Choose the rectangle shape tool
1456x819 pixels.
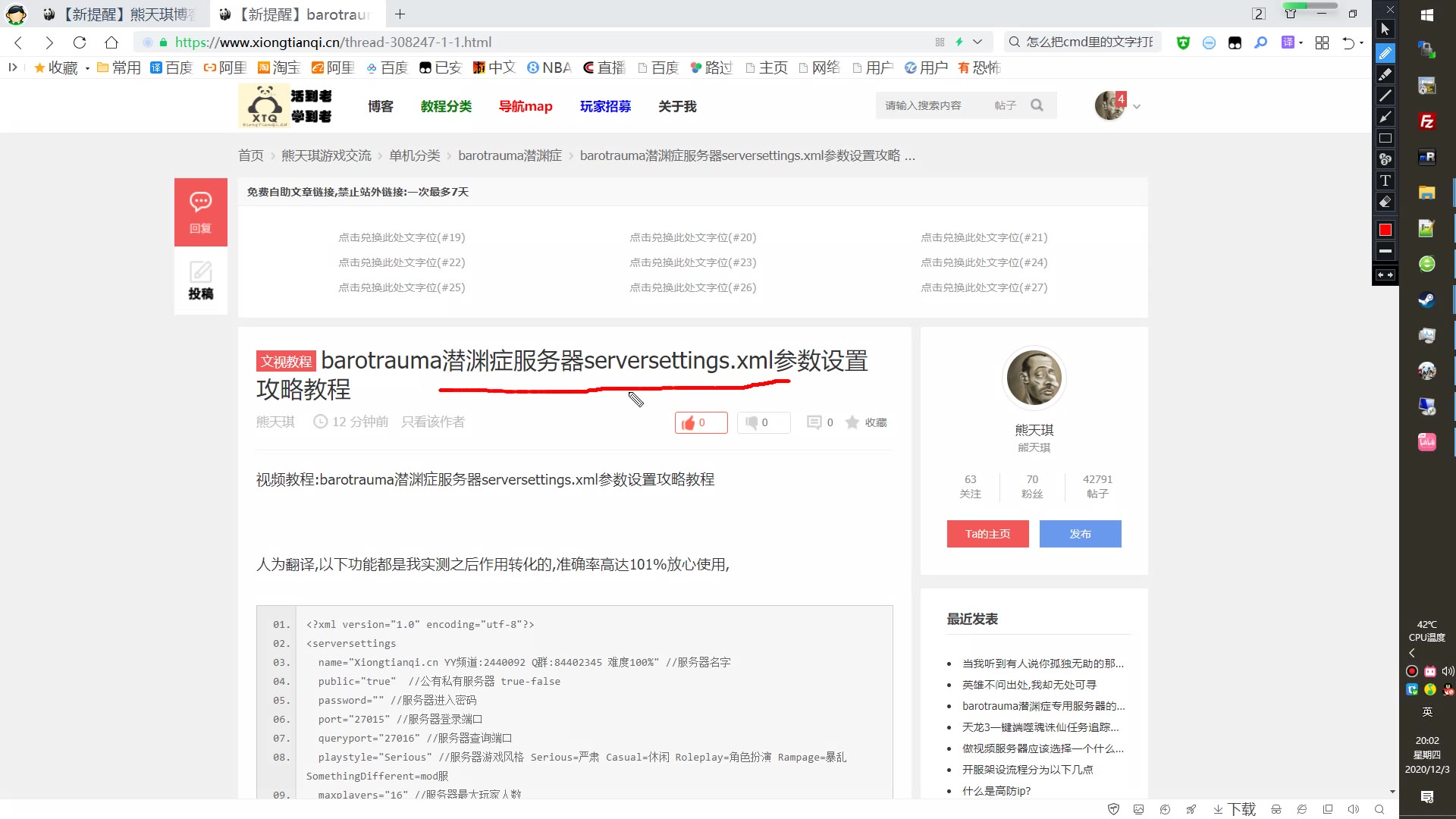coord(1385,138)
